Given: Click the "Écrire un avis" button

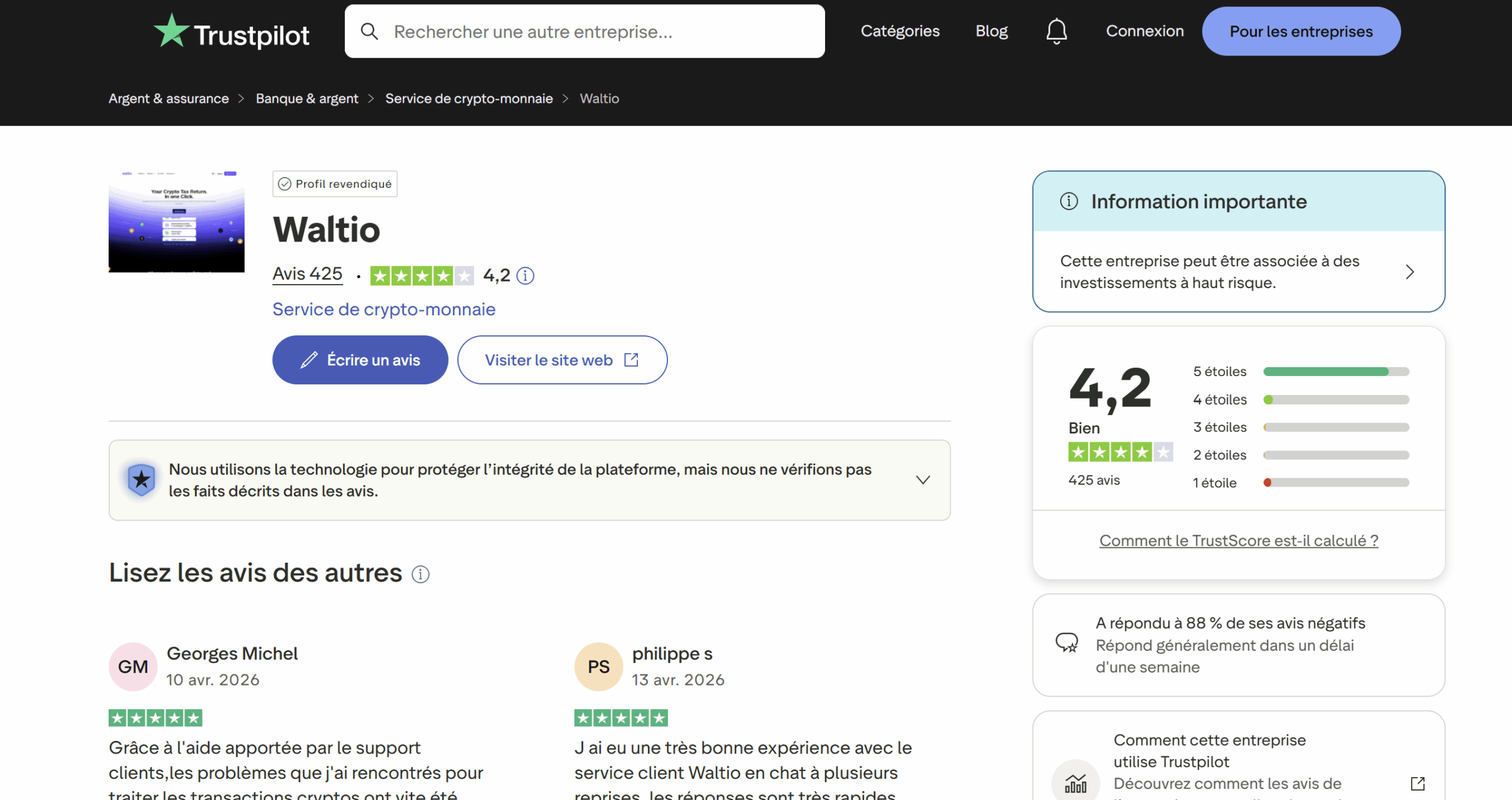Looking at the screenshot, I should pos(360,360).
